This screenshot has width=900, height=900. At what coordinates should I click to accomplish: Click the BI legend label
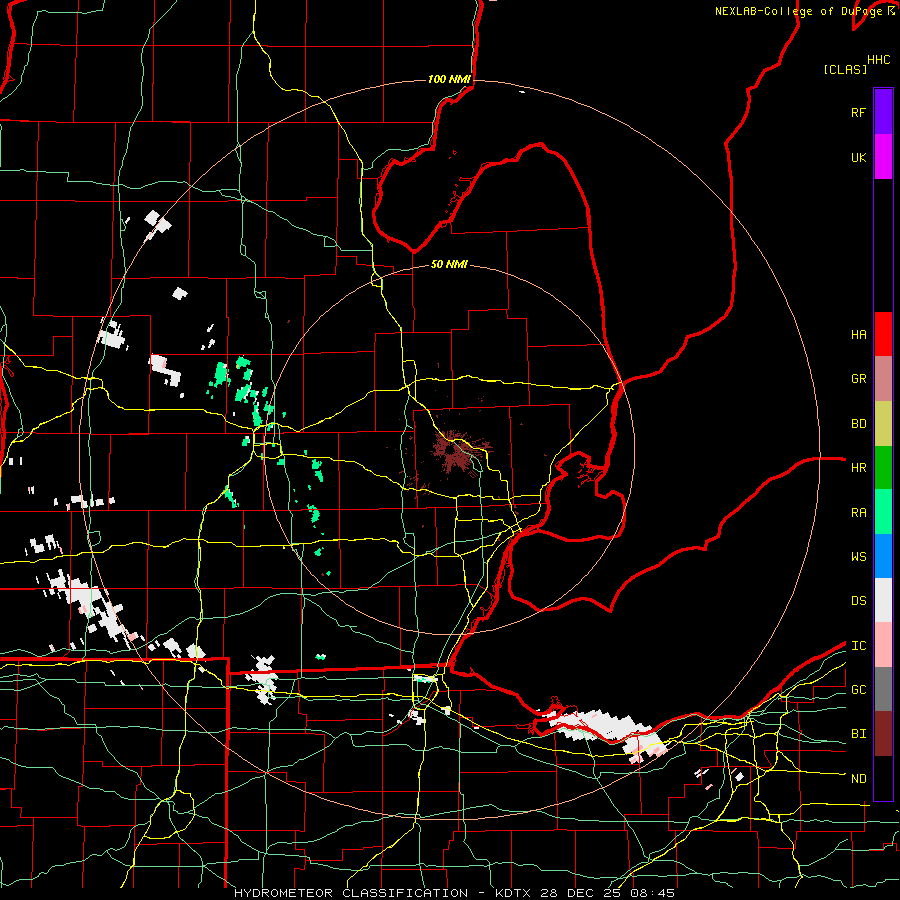click(x=858, y=734)
